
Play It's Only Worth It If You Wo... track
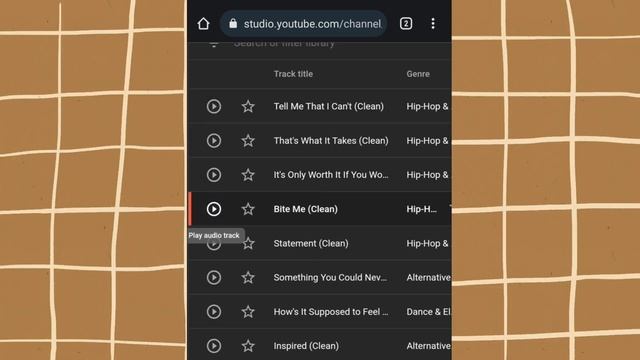214,175
